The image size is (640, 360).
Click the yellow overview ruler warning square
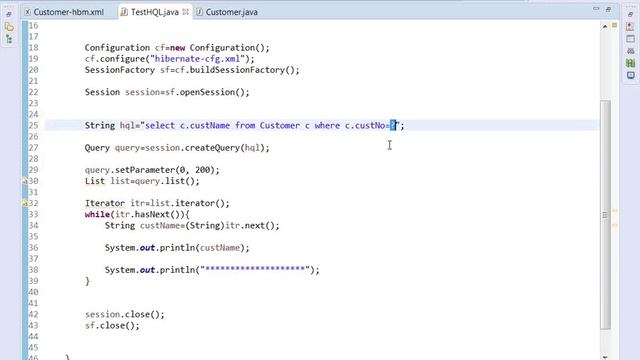tap(614, 25)
